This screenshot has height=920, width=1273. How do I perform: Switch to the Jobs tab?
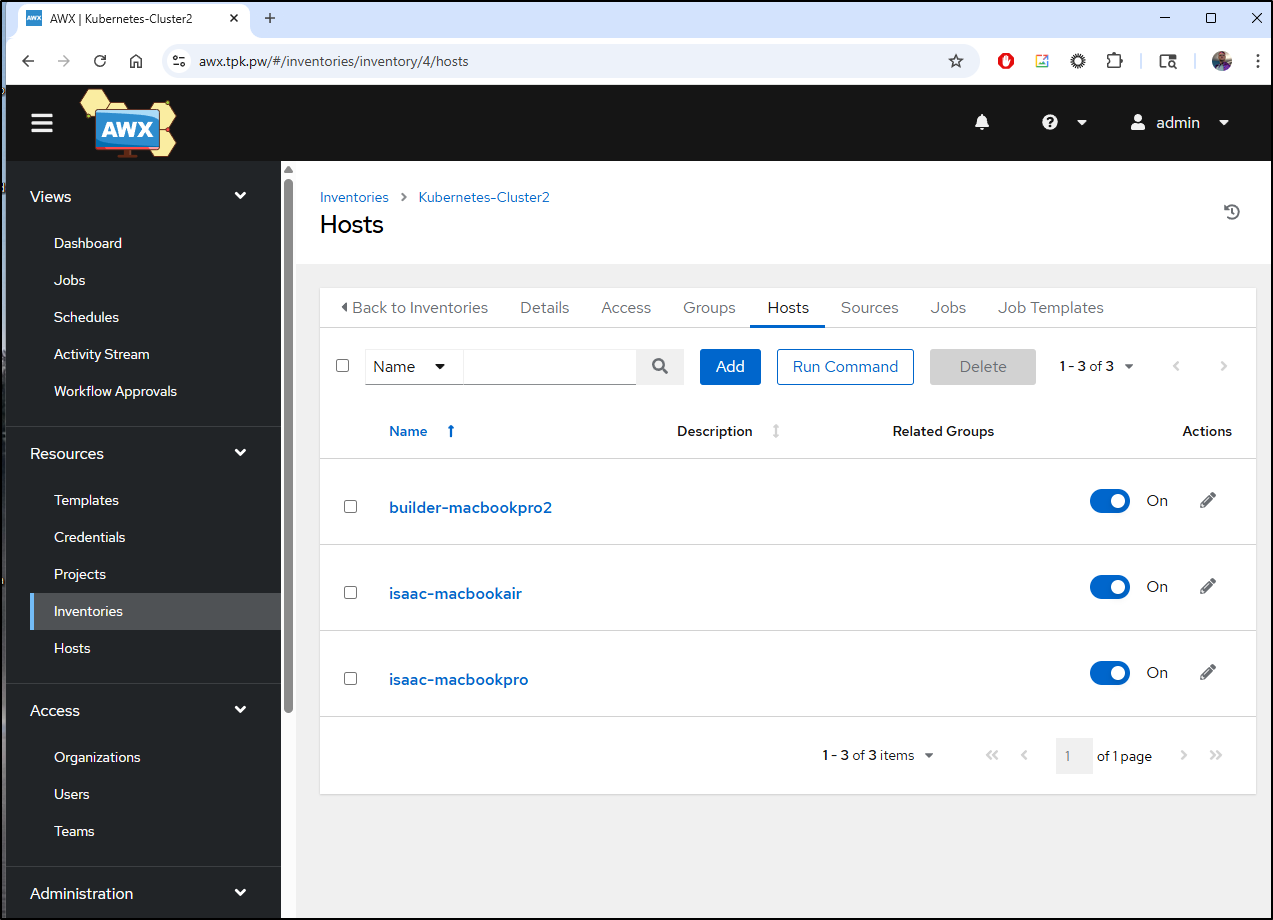pyautogui.click(x=948, y=308)
